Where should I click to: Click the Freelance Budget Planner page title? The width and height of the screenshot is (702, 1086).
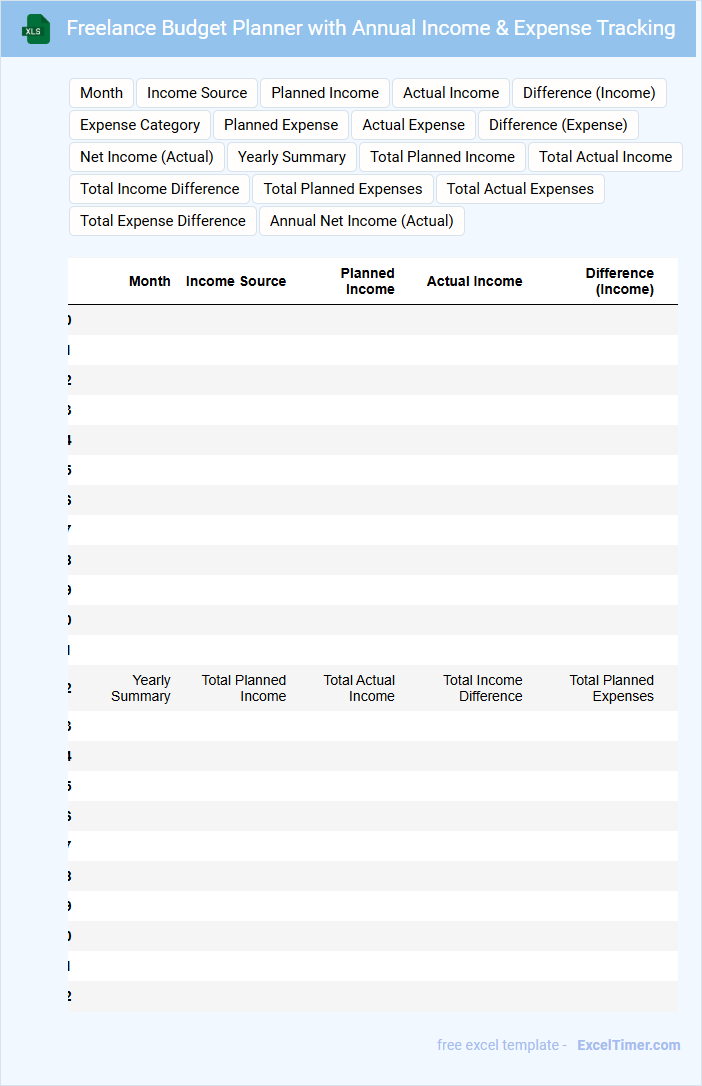[x=371, y=28]
